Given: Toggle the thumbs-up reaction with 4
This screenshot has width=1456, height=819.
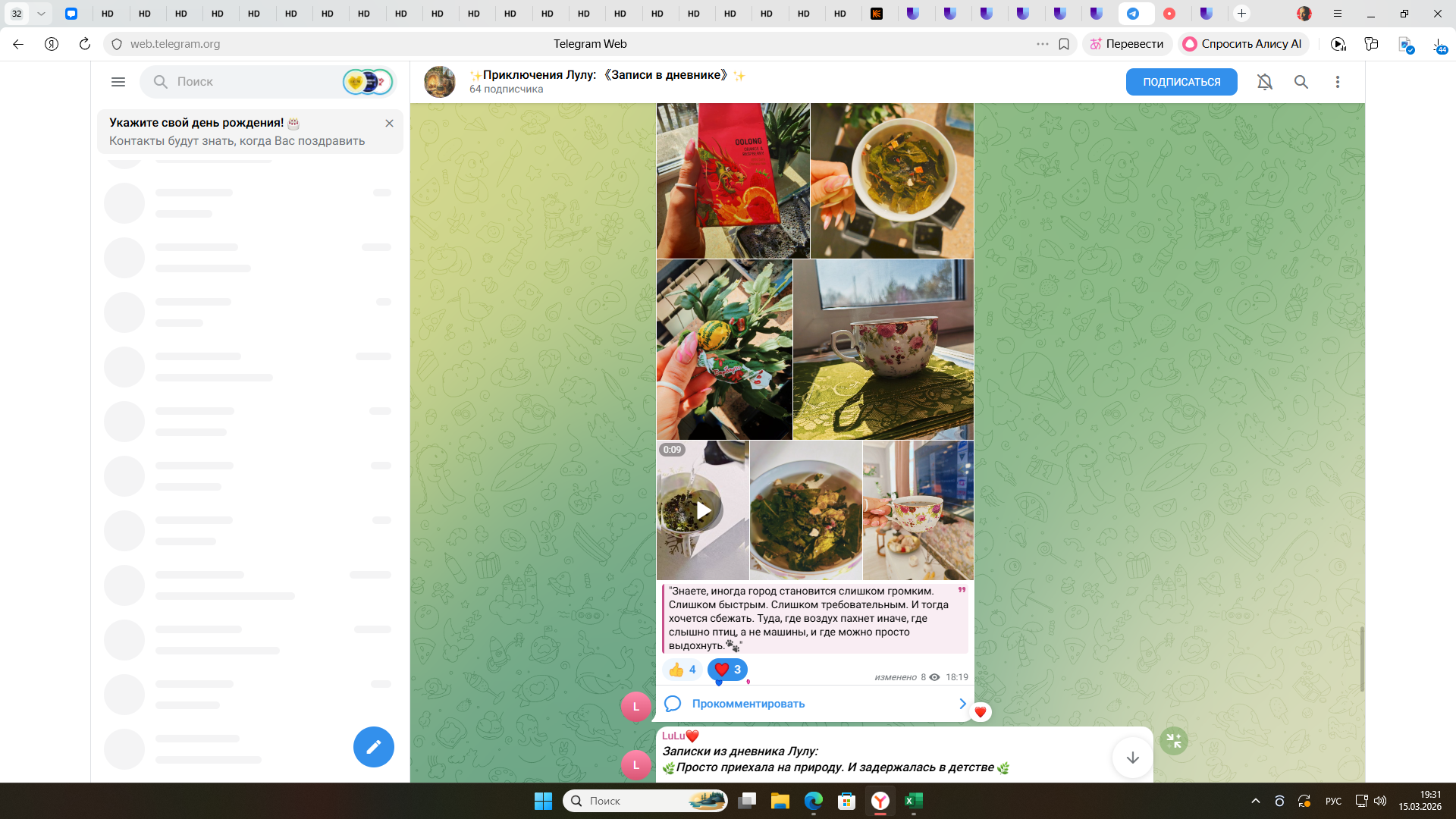Looking at the screenshot, I should (x=682, y=670).
